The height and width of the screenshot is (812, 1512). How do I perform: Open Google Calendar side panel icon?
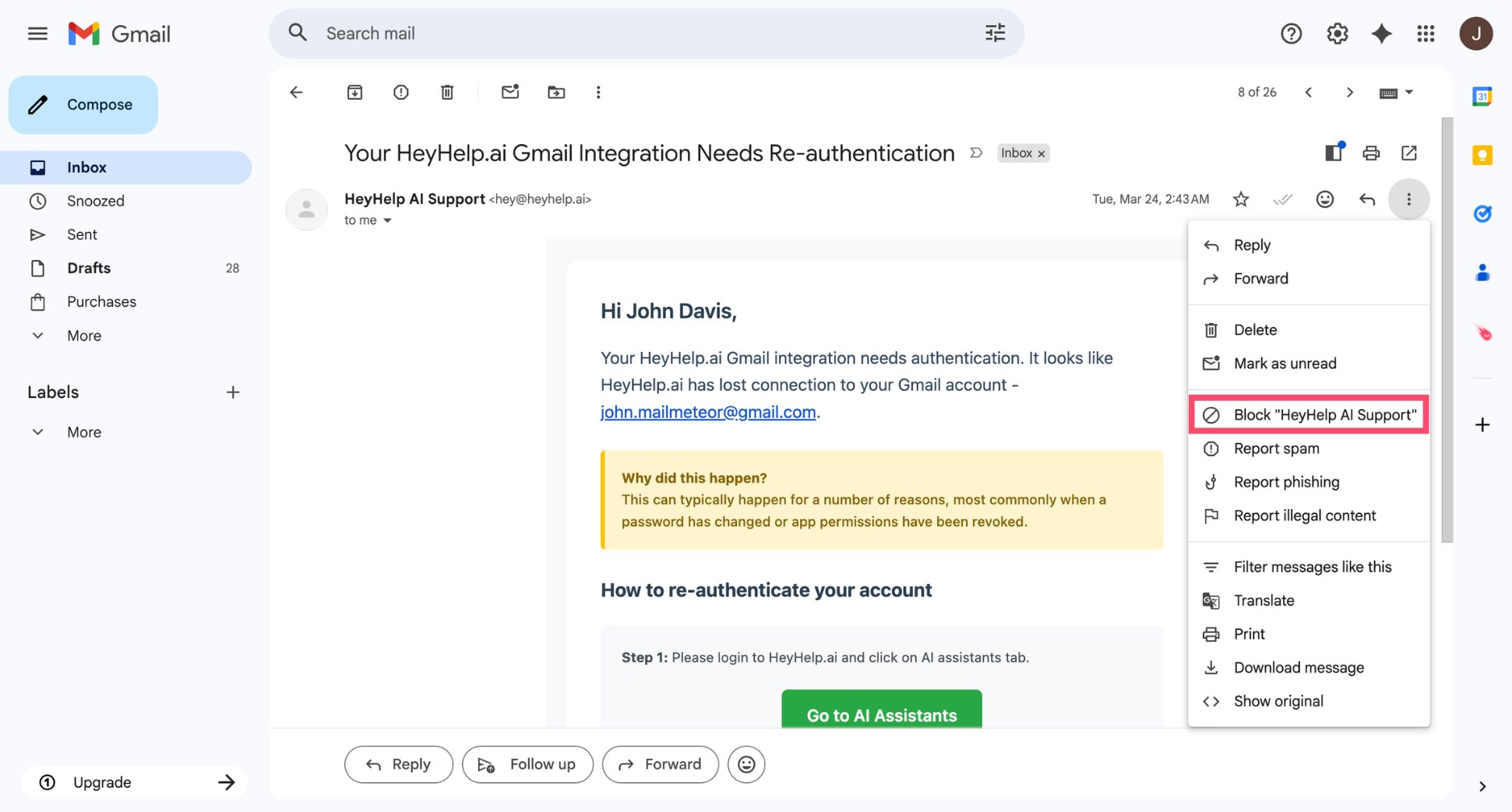[x=1482, y=97]
